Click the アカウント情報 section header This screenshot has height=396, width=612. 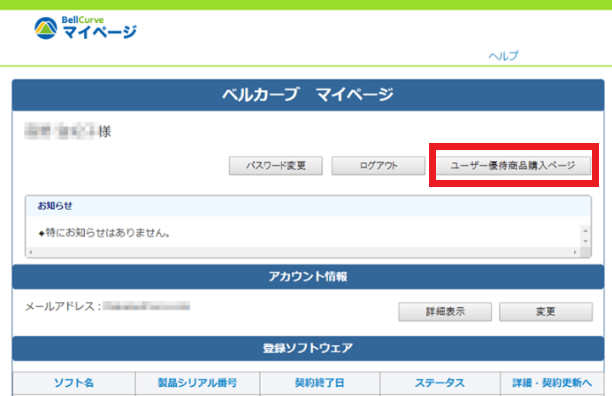click(308, 277)
